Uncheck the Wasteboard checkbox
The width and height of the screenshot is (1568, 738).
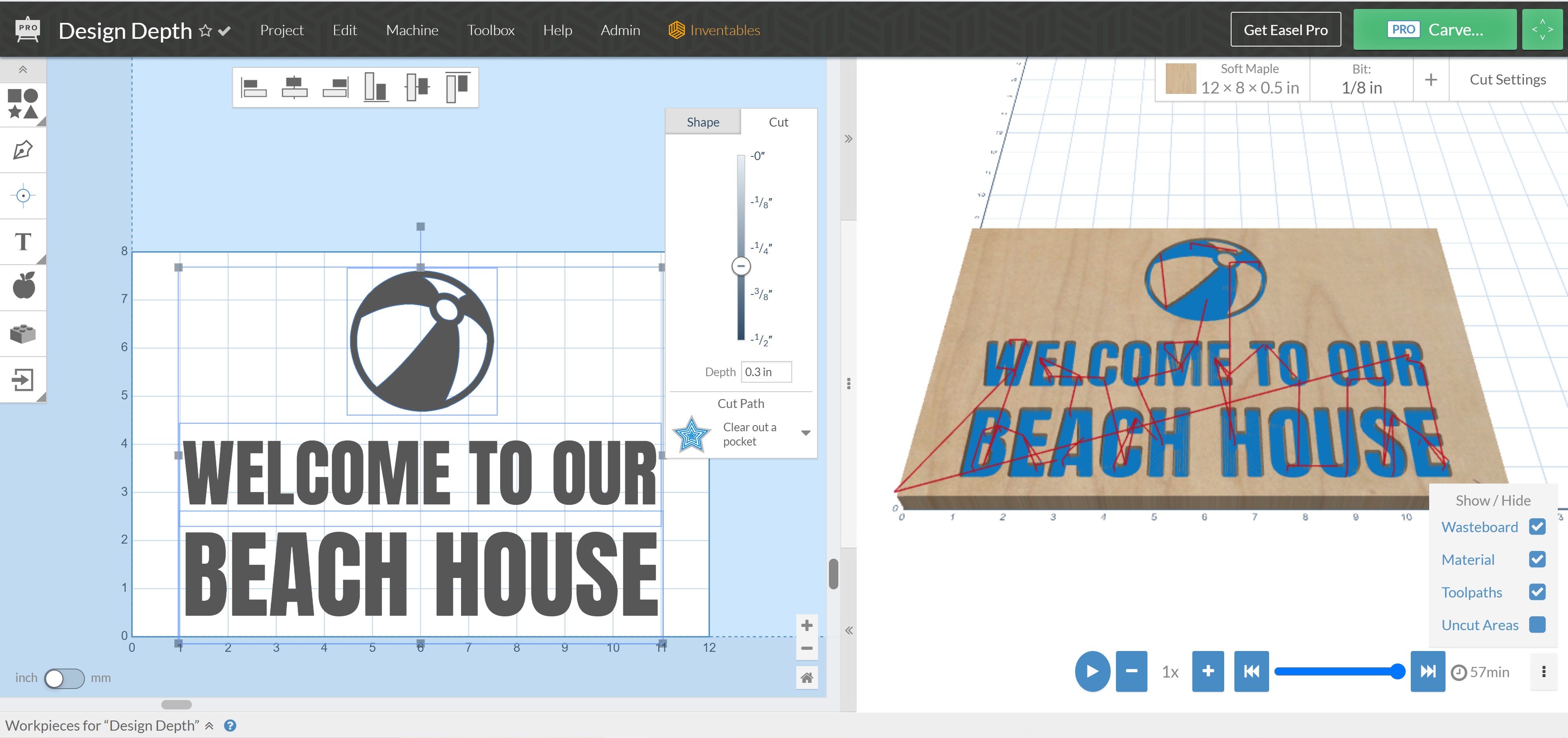1536,527
